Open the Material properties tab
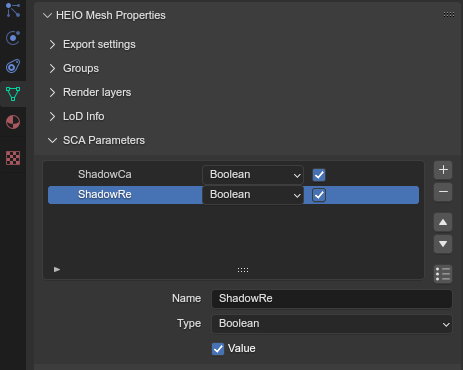This screenshot has width=463, height=370. [13, 122]
